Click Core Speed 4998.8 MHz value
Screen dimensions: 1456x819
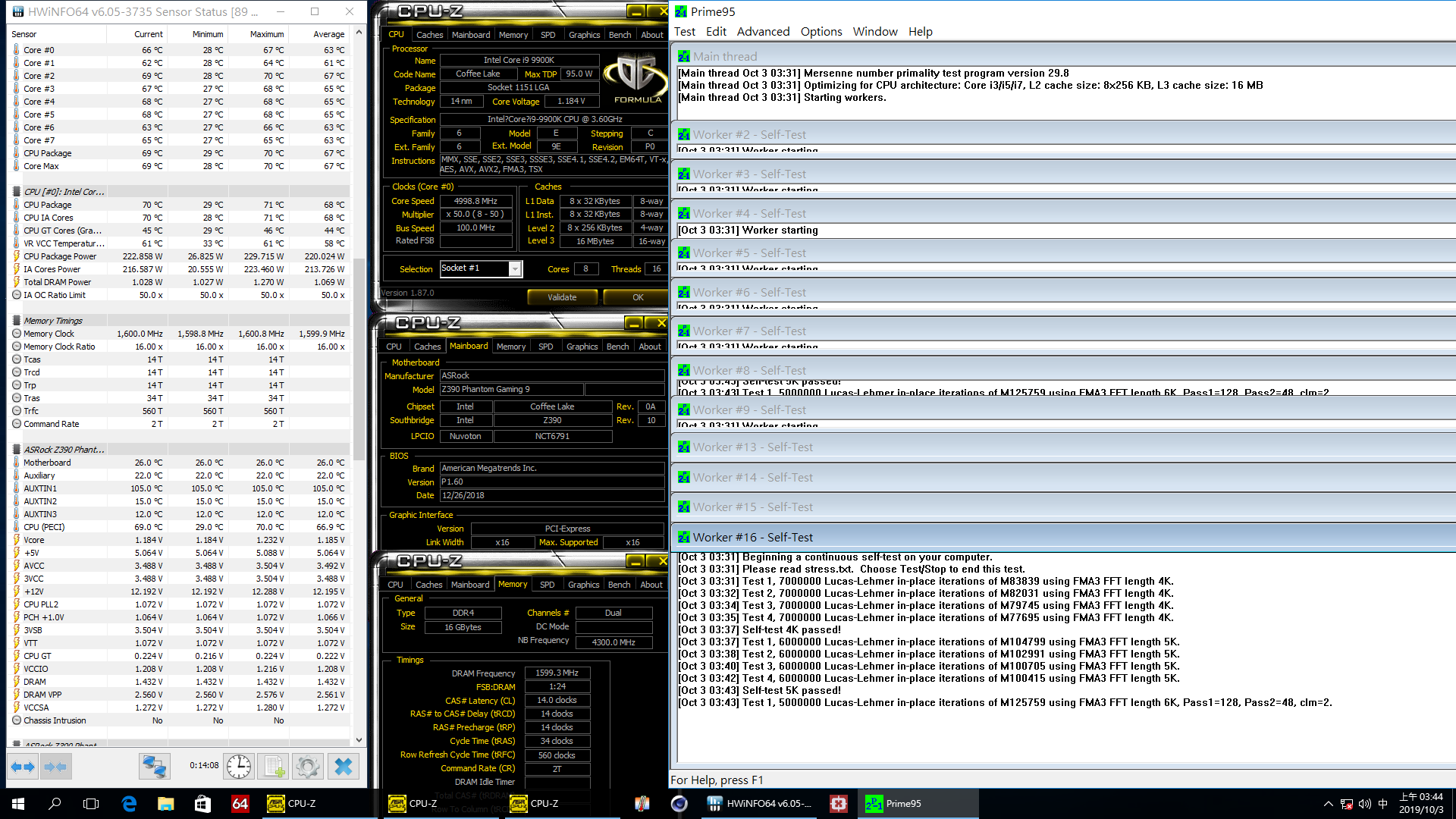tap(475, 201)
